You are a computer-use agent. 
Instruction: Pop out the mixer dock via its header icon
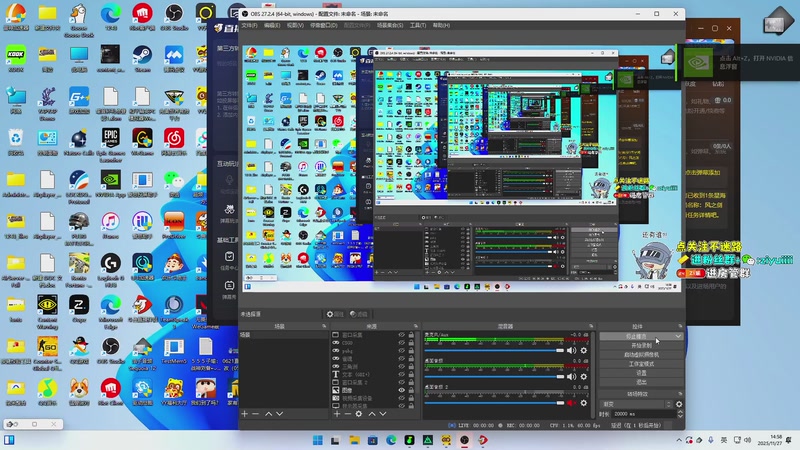click(x=591, y=326)
